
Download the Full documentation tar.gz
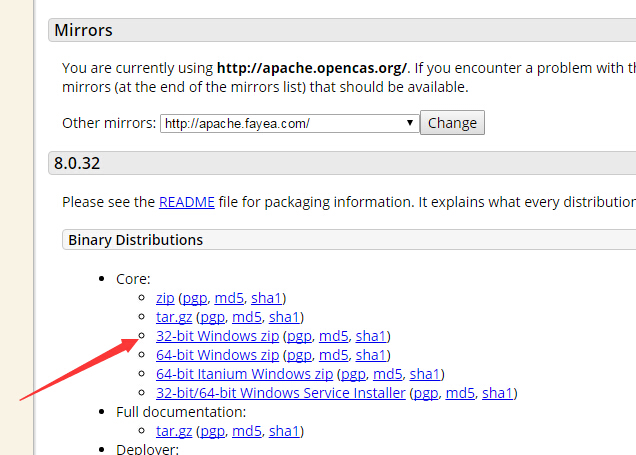174,431
